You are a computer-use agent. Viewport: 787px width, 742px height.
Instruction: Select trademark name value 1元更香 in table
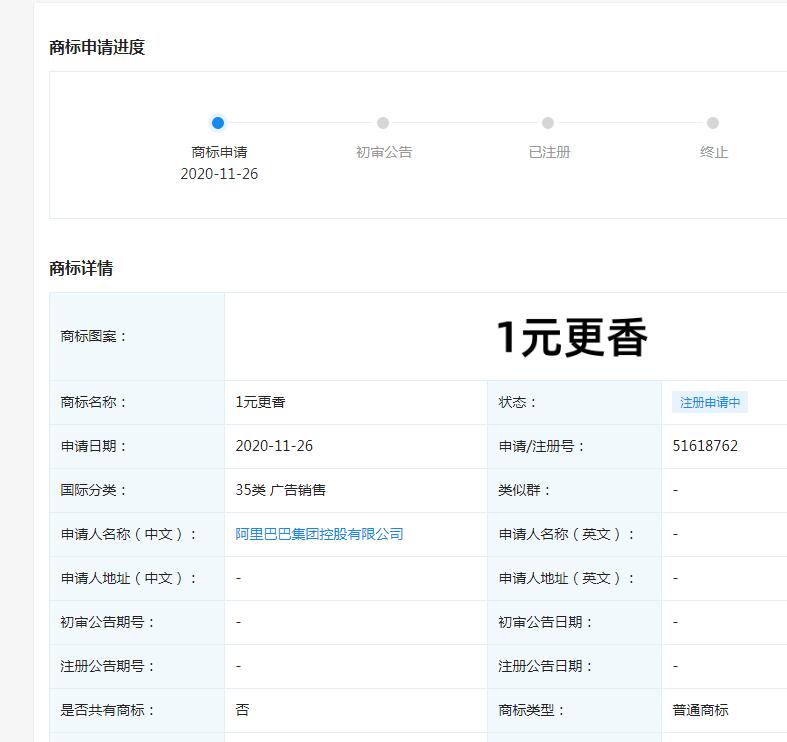point(260,402)
